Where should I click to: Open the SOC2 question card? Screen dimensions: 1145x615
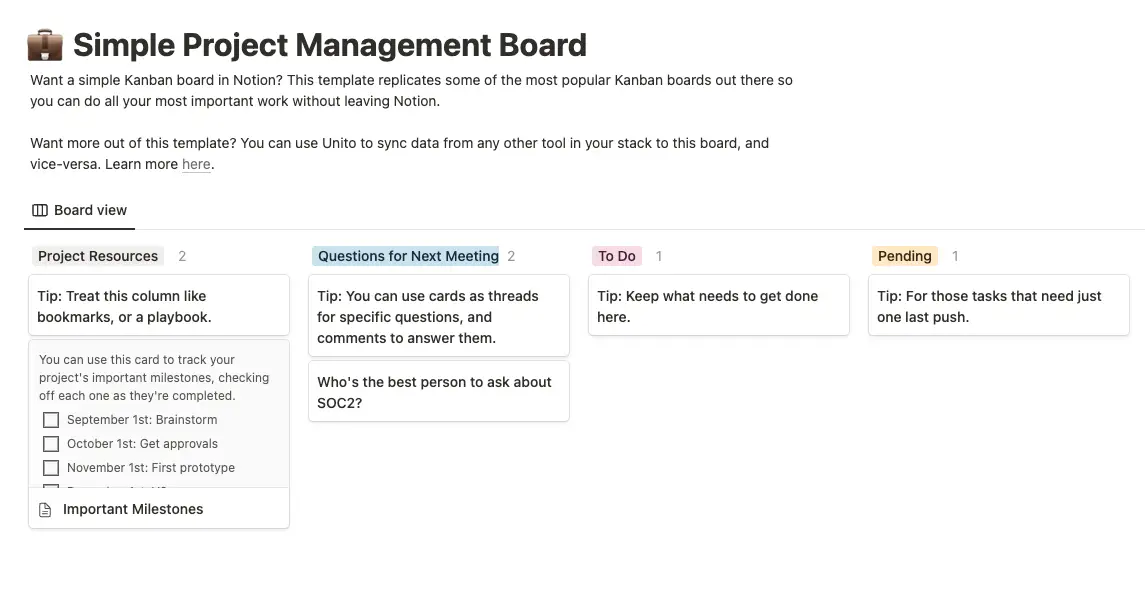pyautogui.click(x=439, y=391)
